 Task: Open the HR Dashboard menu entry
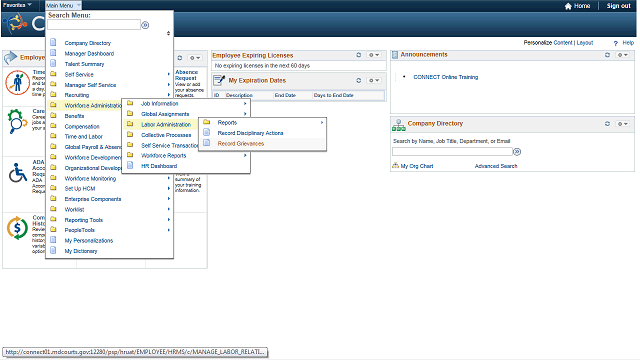(159, 166)
